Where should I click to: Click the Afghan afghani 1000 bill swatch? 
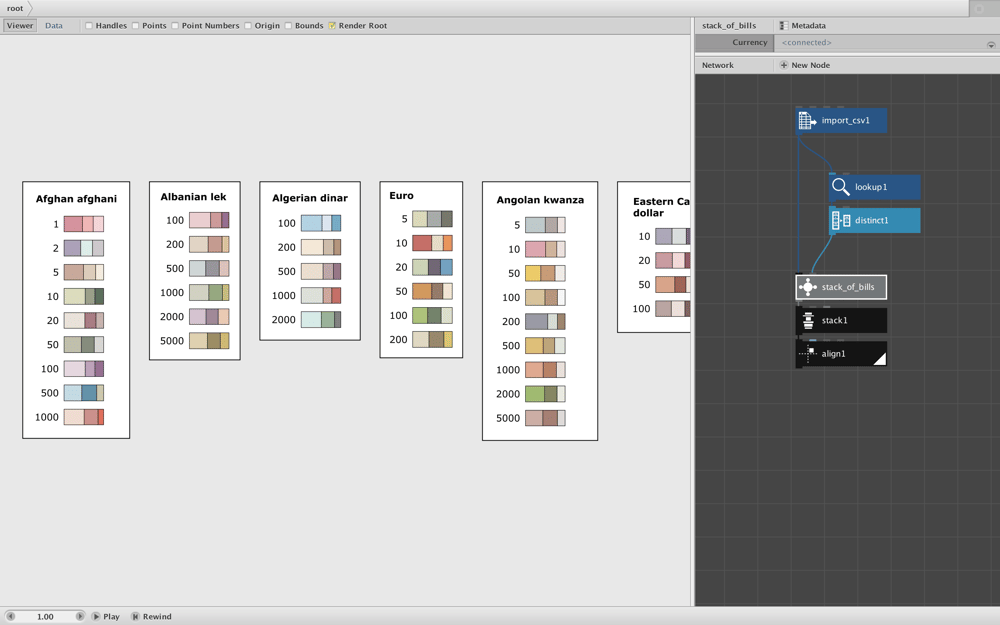[x=84, y=417]
